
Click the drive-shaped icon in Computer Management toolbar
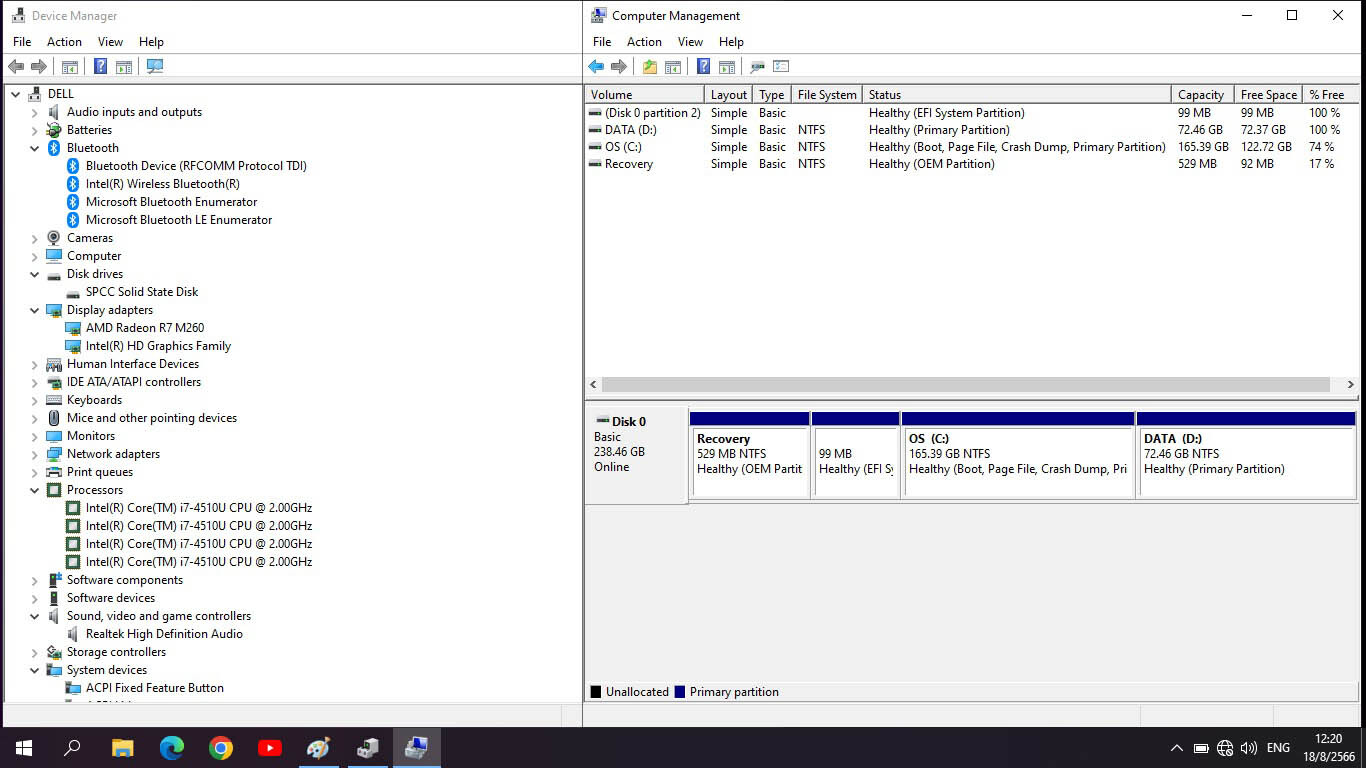click(x=758, y=67)
